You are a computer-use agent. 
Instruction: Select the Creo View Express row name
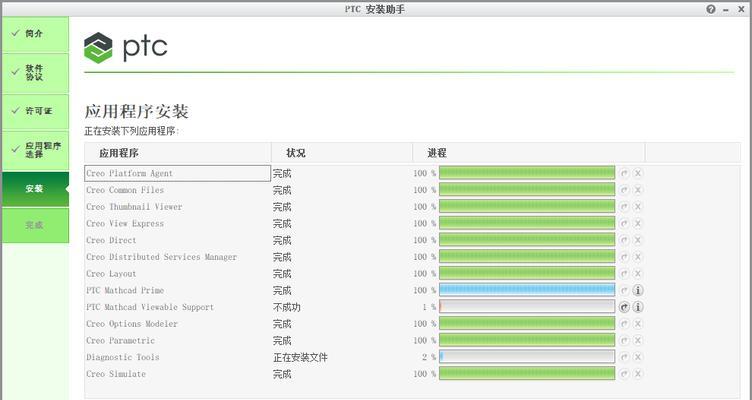[125, 224]
